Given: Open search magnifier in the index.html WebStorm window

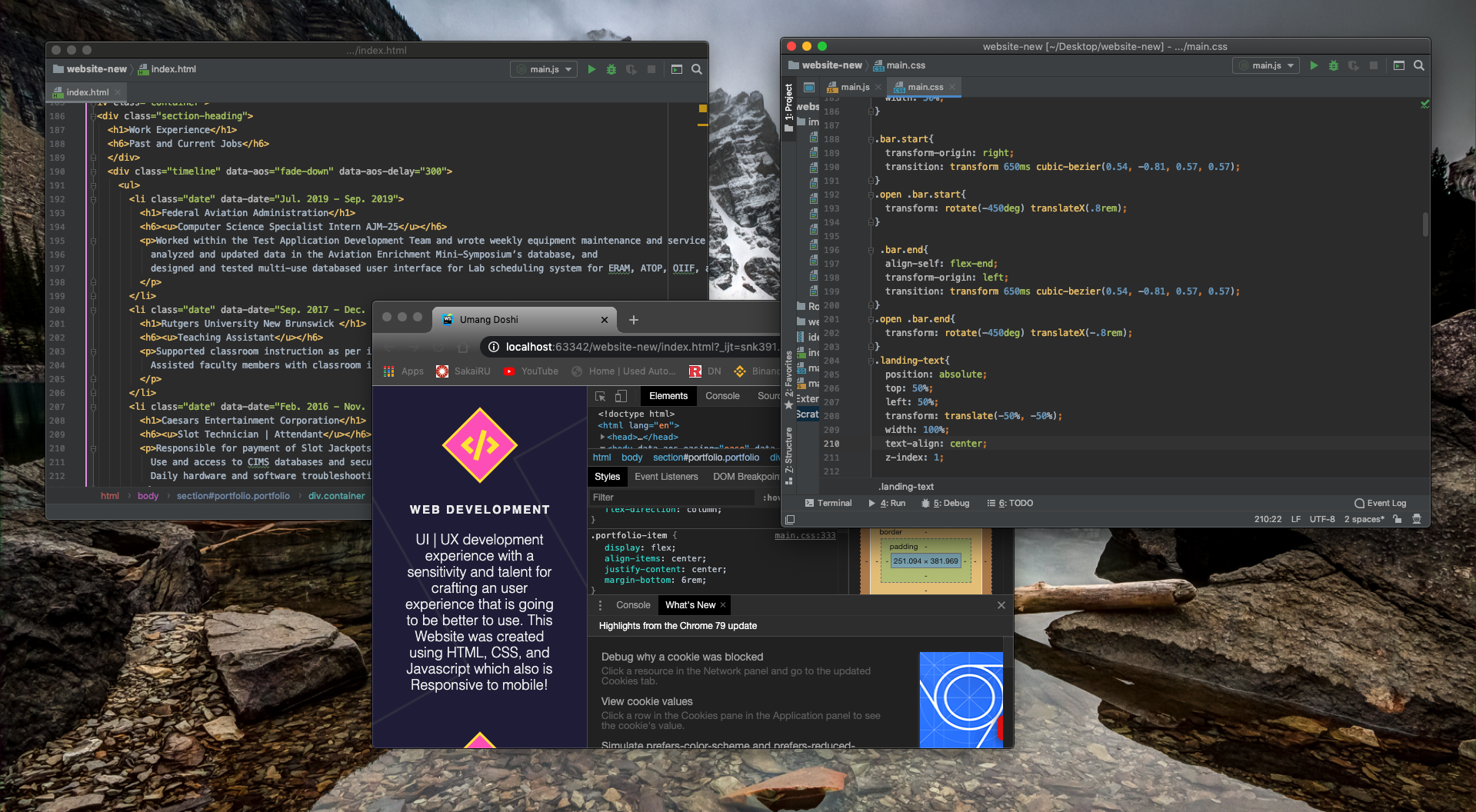Looking at the screenshot, I should (697, 69).
